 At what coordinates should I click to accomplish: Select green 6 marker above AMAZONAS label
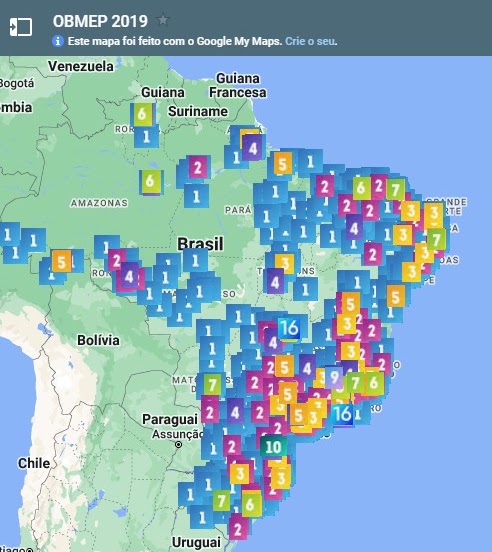(150, 181)
